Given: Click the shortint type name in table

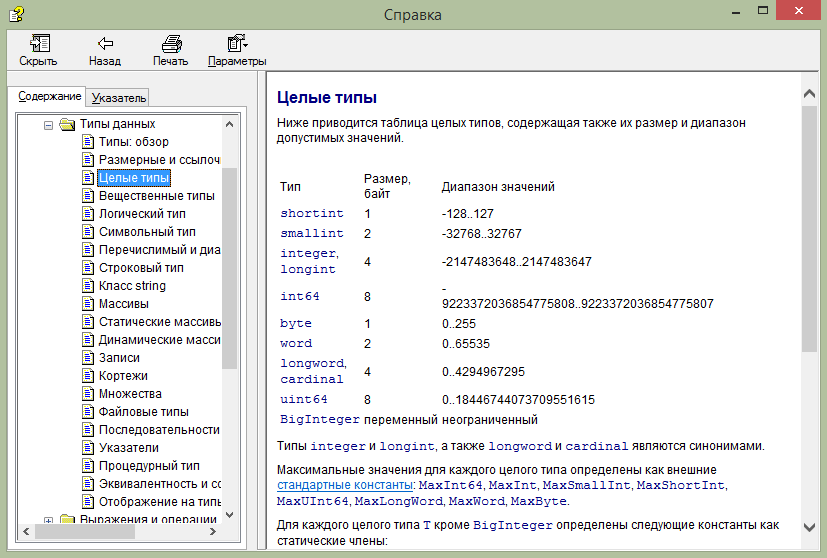Looking at the screenshot, I should click(312, 213).
